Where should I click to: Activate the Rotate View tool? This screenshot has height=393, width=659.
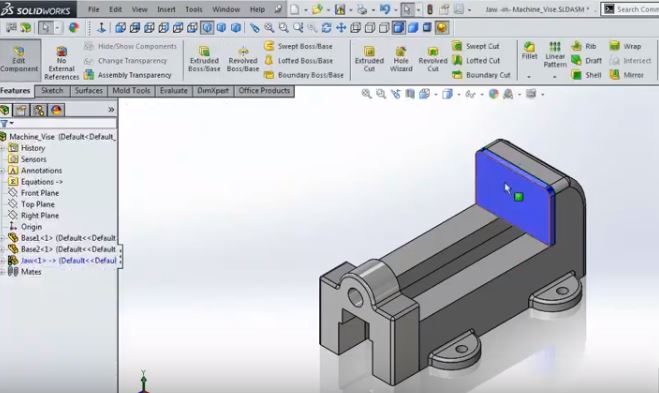tap(326, 28)
